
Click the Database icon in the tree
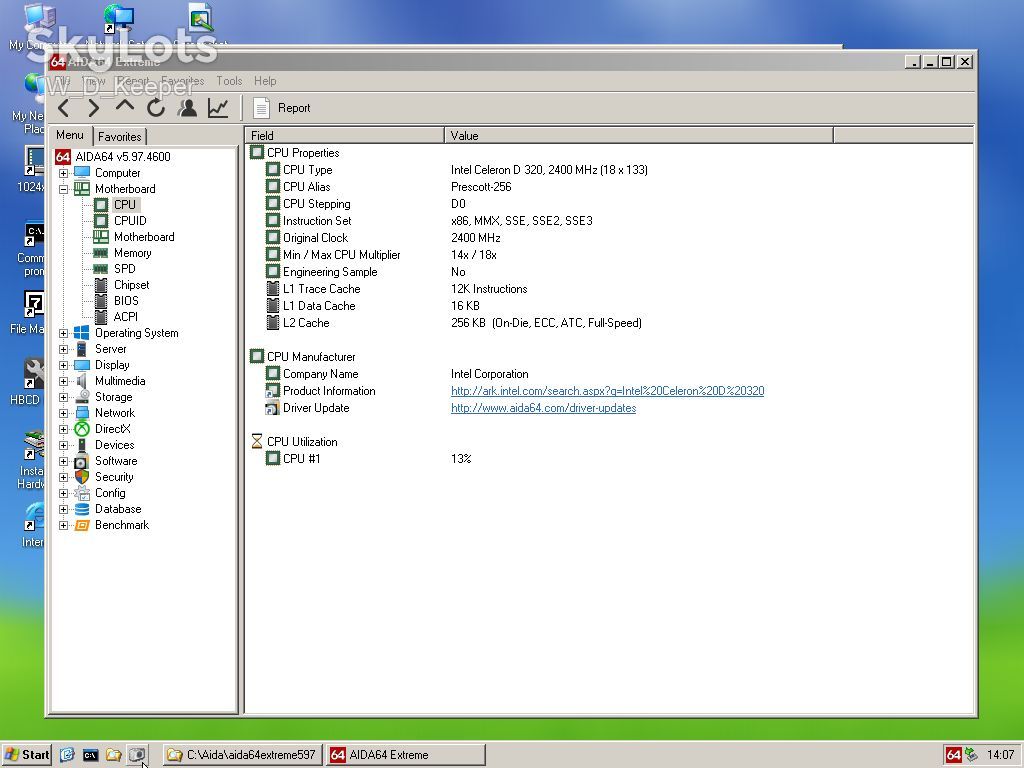tap(82, 509)
